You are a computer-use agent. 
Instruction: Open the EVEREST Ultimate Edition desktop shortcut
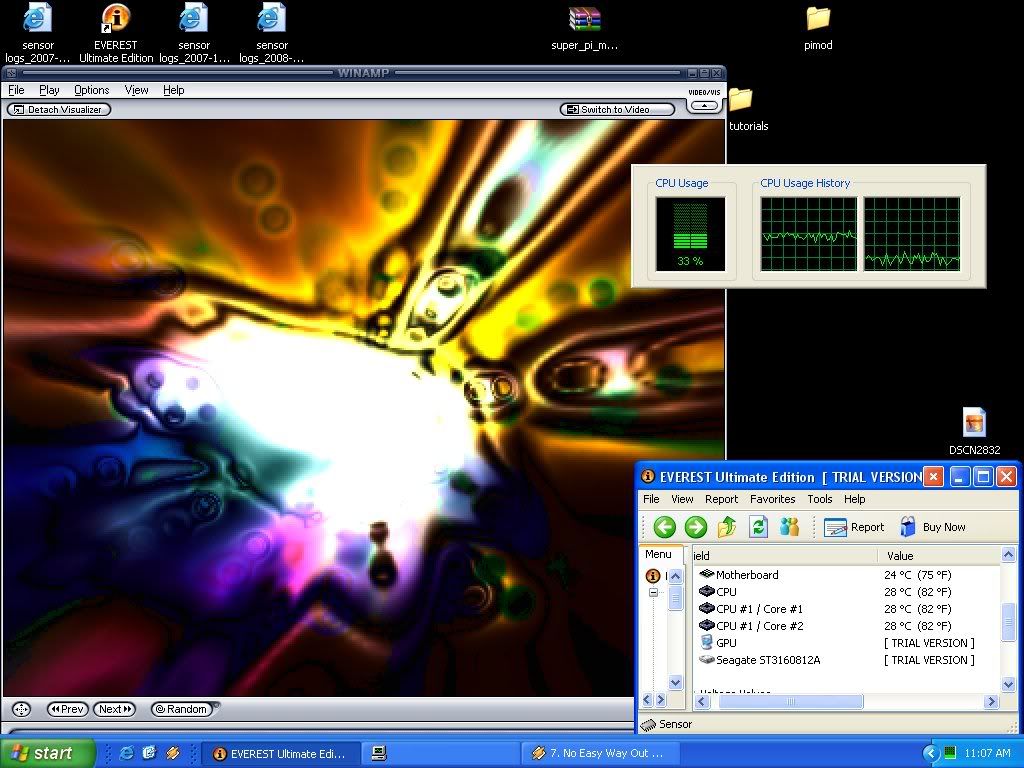(116, 33)
